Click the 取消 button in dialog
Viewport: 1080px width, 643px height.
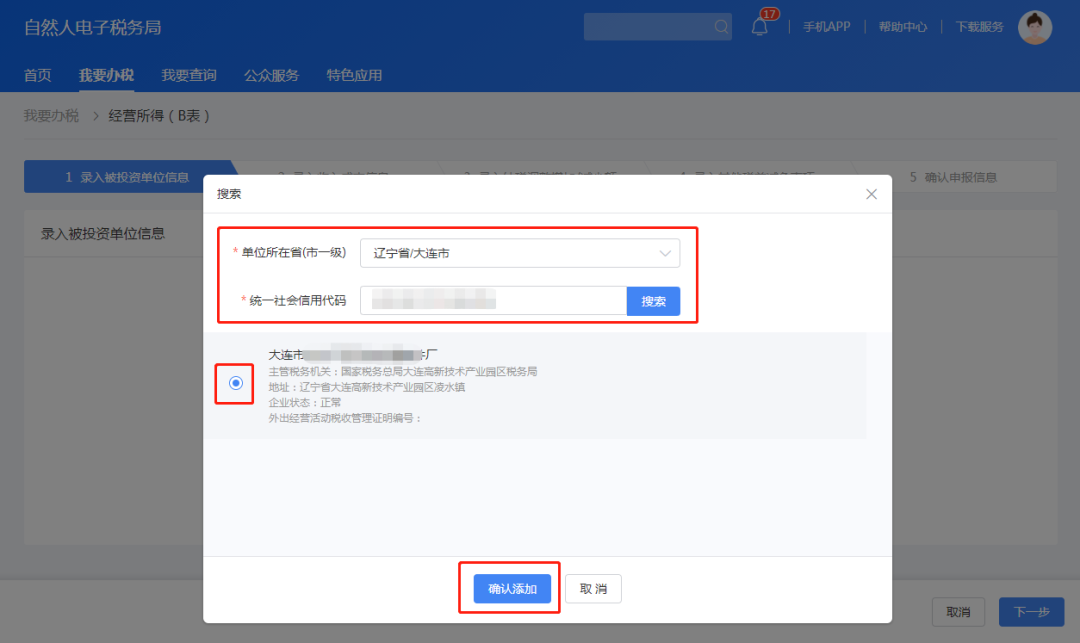(593, 589)
